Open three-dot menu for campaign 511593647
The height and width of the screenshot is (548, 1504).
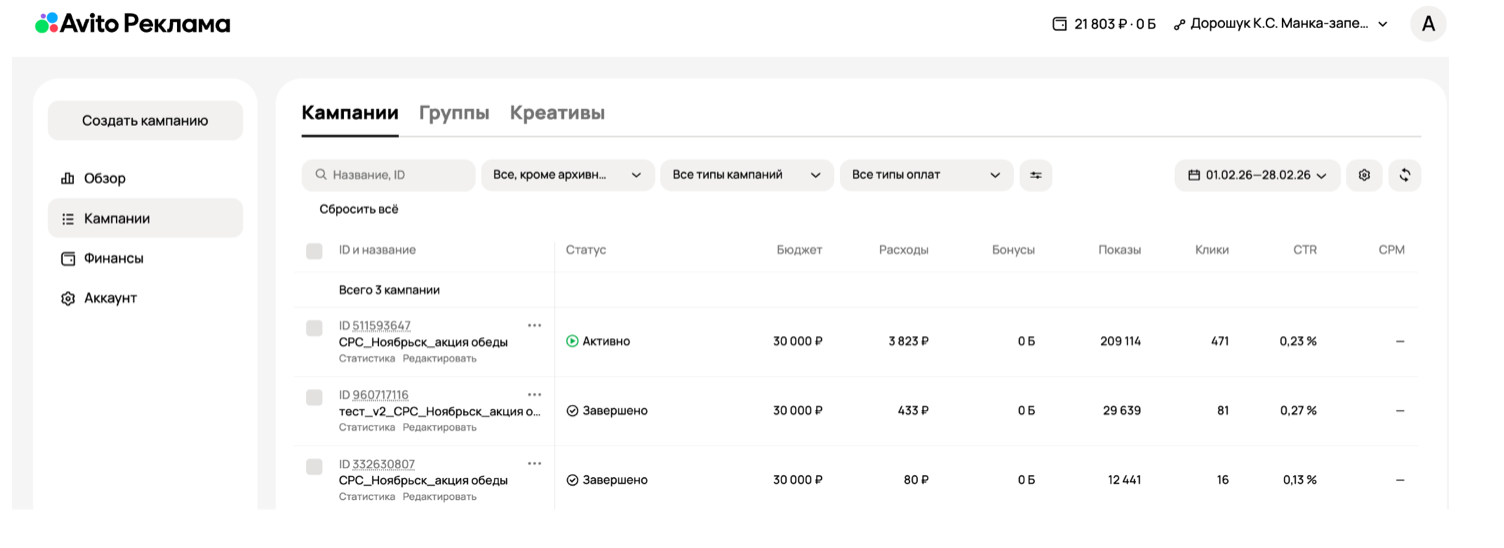[534, 325]
